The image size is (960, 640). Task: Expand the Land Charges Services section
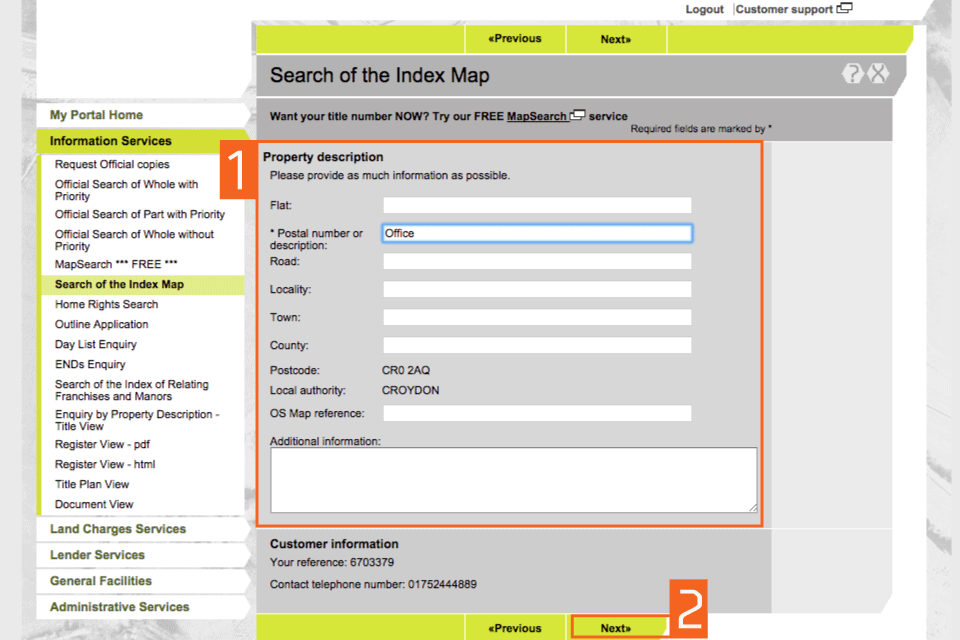click(118, 529)
